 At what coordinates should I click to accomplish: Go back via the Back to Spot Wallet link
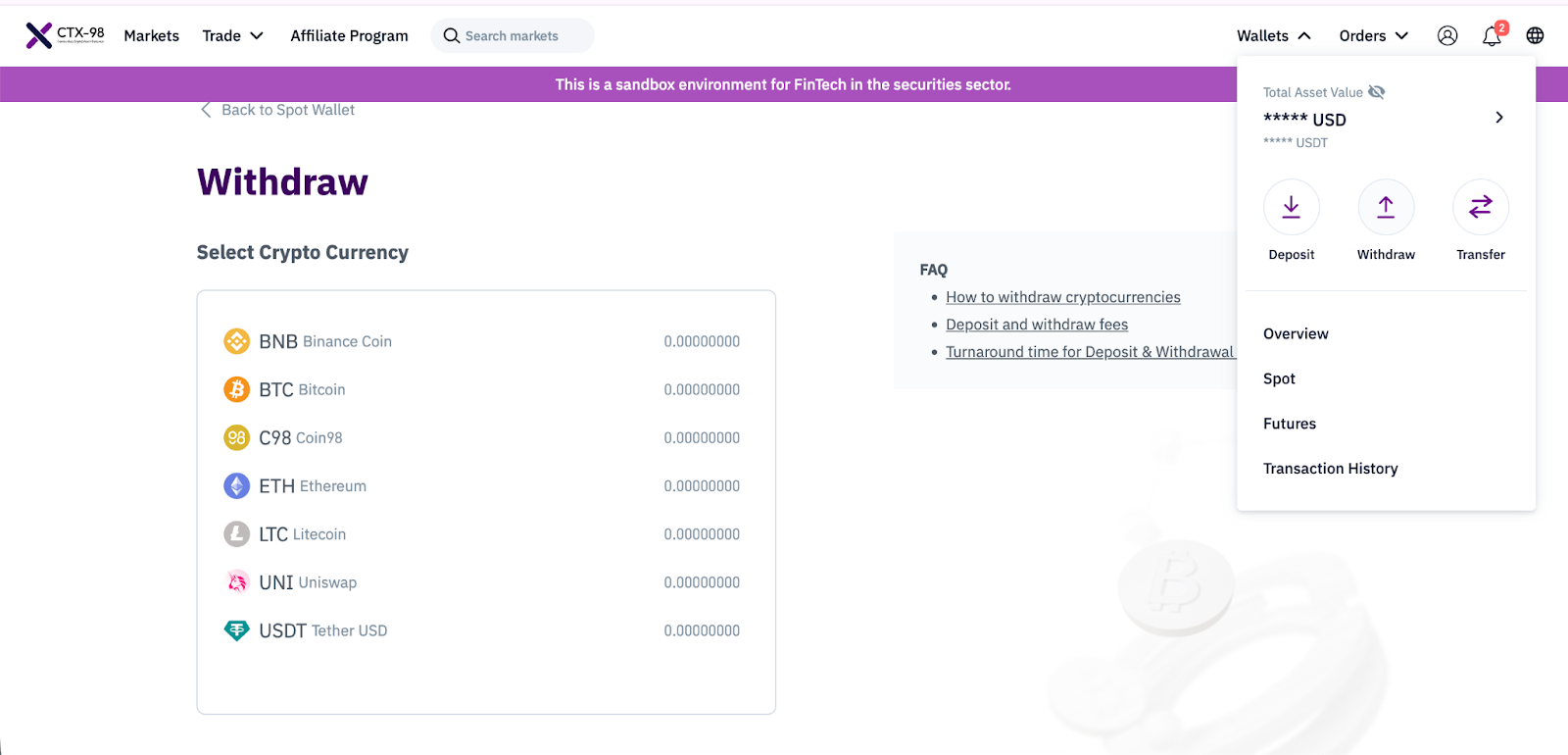(x=288, y=110)
